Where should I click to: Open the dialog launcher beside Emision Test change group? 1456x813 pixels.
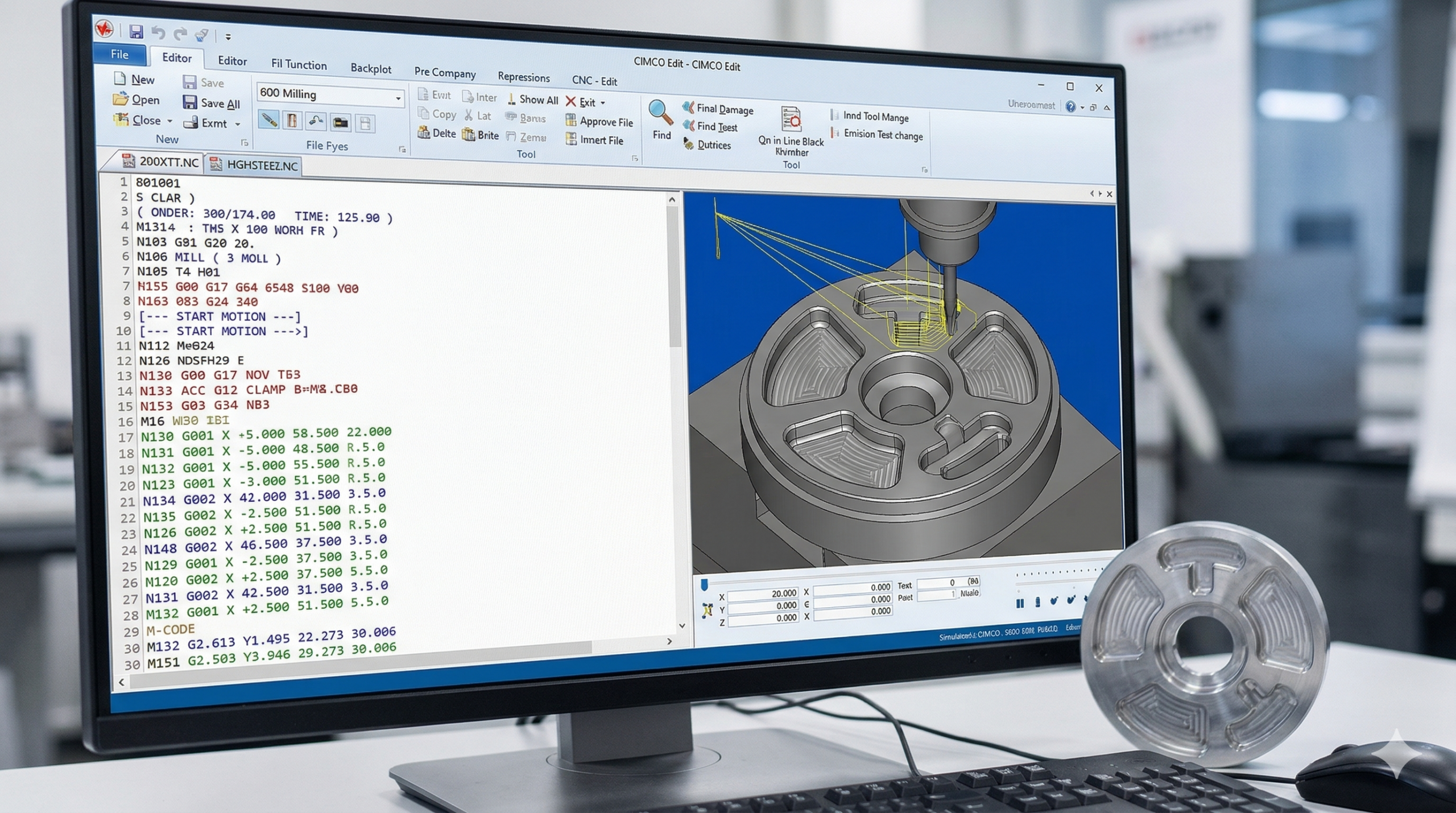924,170
